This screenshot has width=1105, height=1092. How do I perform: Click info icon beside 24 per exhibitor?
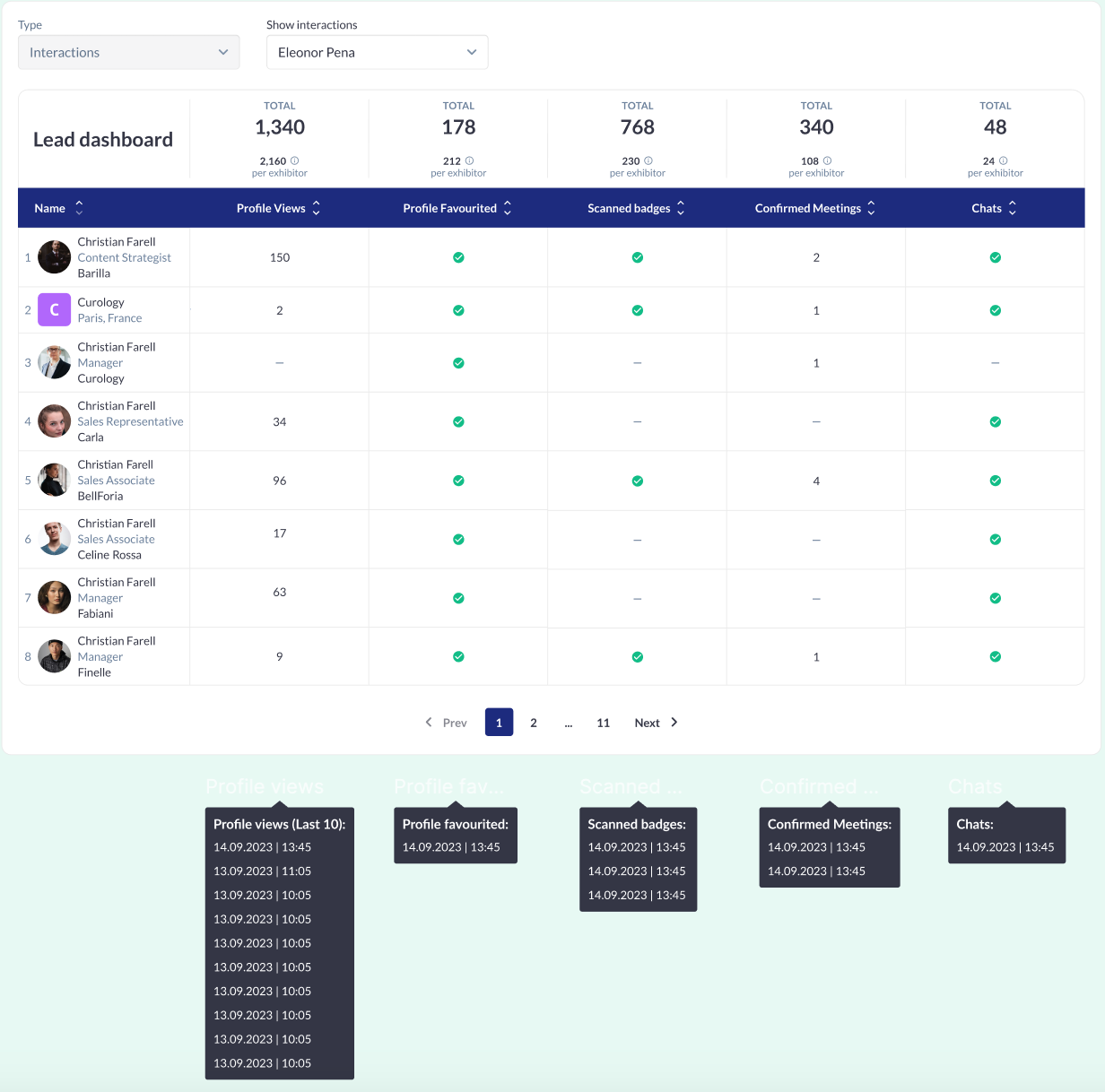coord(1003,160)
